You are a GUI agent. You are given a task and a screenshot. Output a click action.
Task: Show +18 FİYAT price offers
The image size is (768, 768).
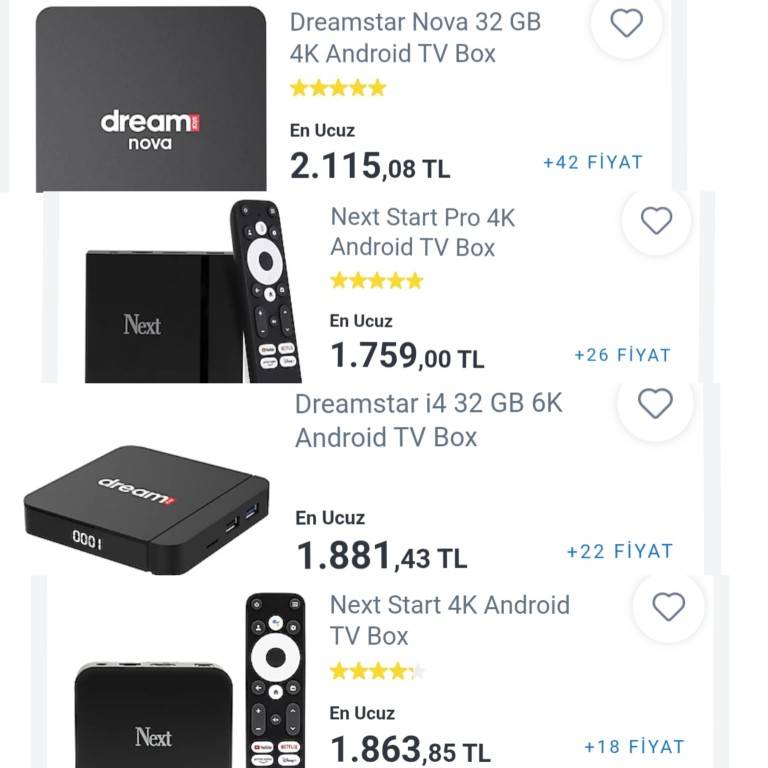634,747
